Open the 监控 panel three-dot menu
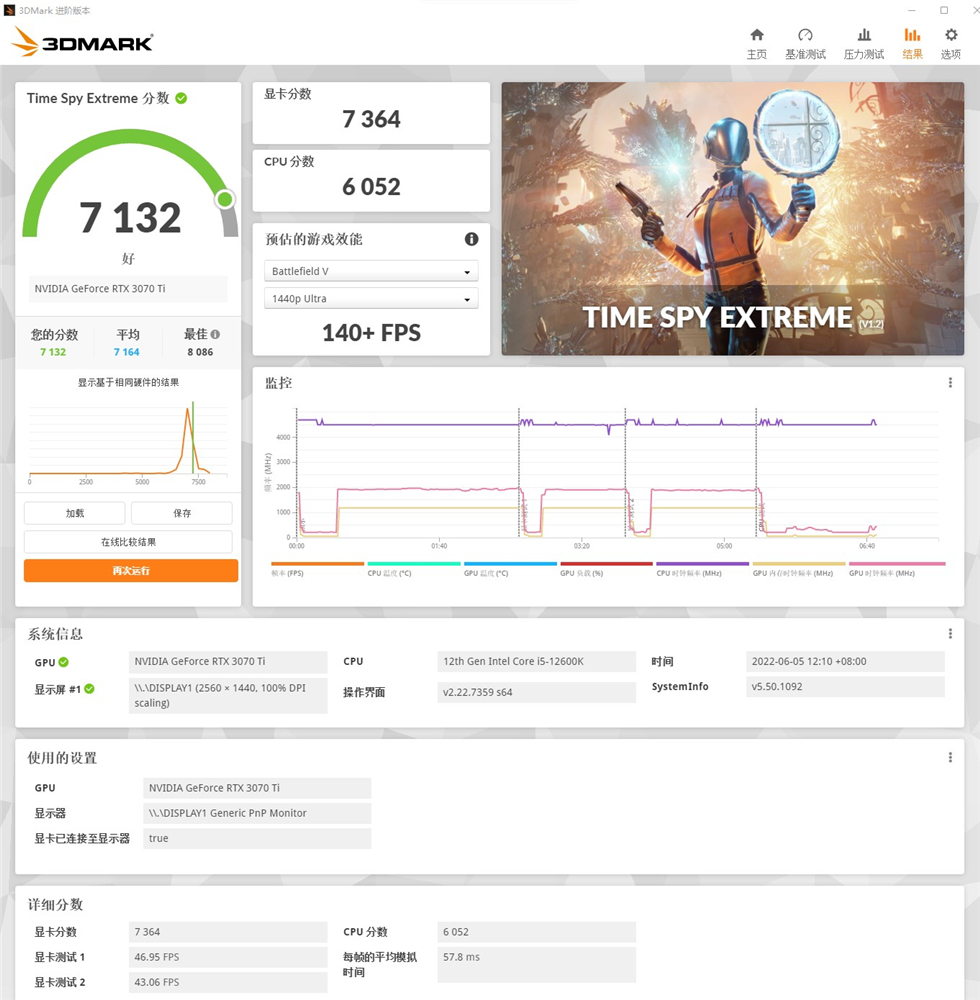980x1000 pixels. click(x=949, y=382)
